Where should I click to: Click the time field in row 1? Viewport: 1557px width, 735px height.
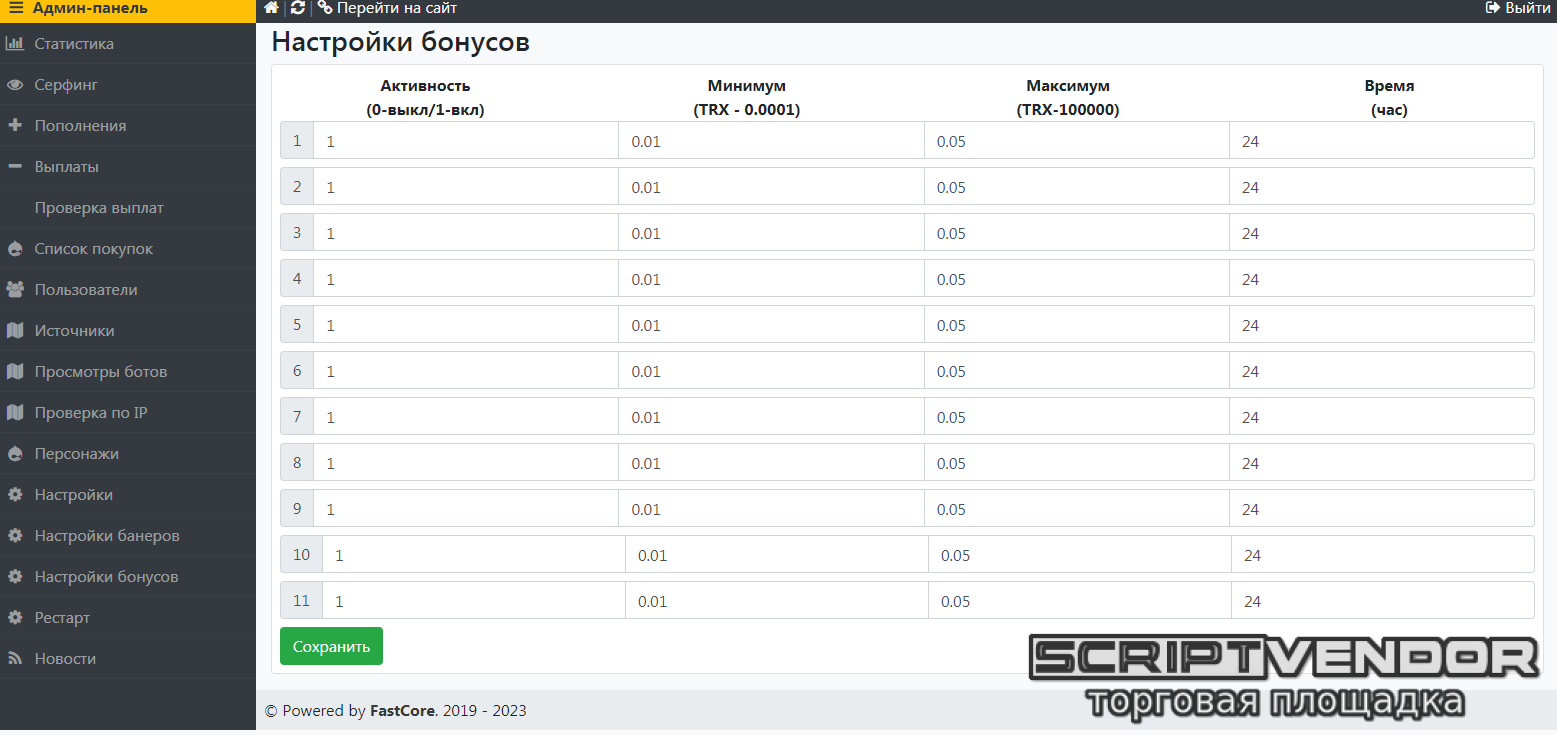1382,141
